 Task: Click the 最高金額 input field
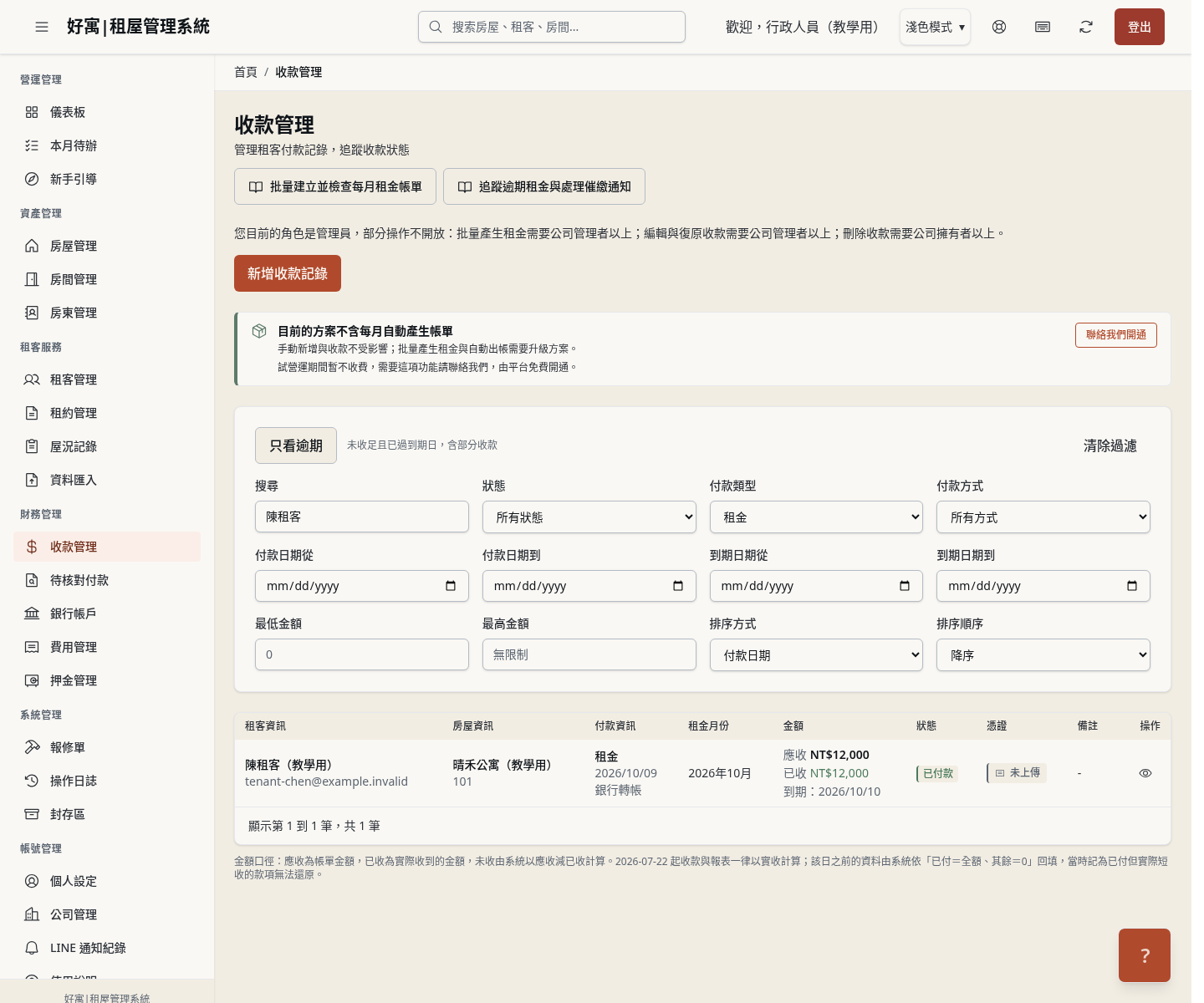(589, 654)
